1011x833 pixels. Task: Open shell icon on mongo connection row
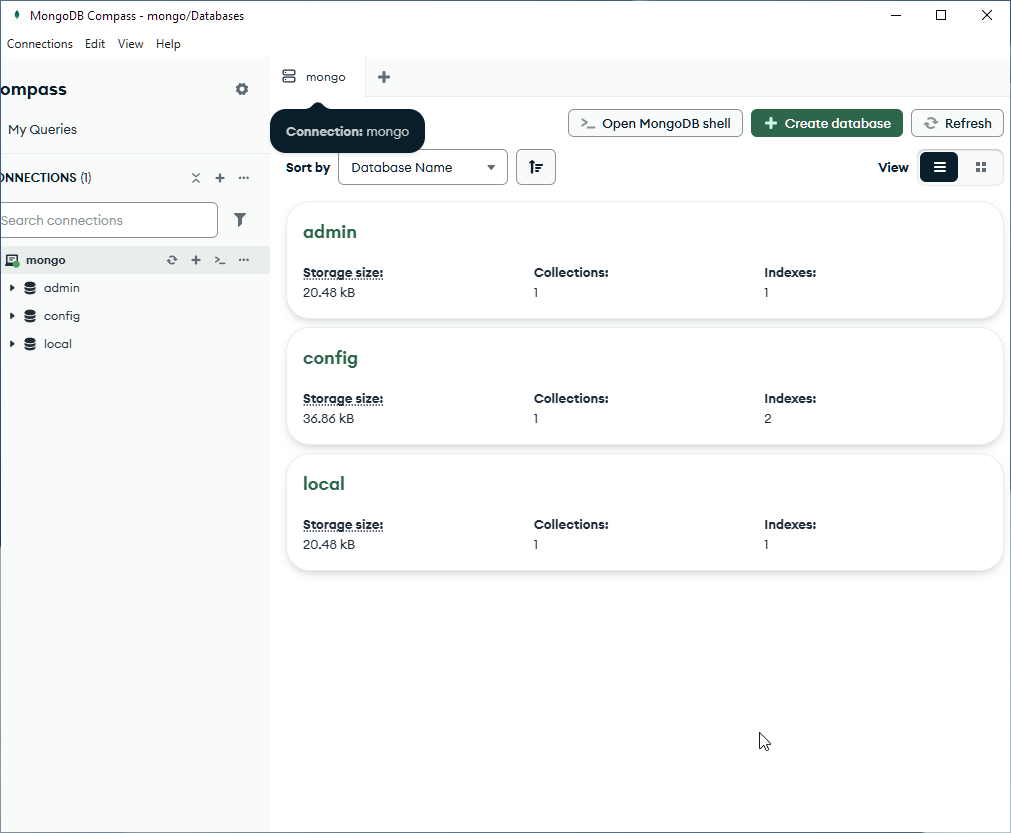tap(220, 260)
